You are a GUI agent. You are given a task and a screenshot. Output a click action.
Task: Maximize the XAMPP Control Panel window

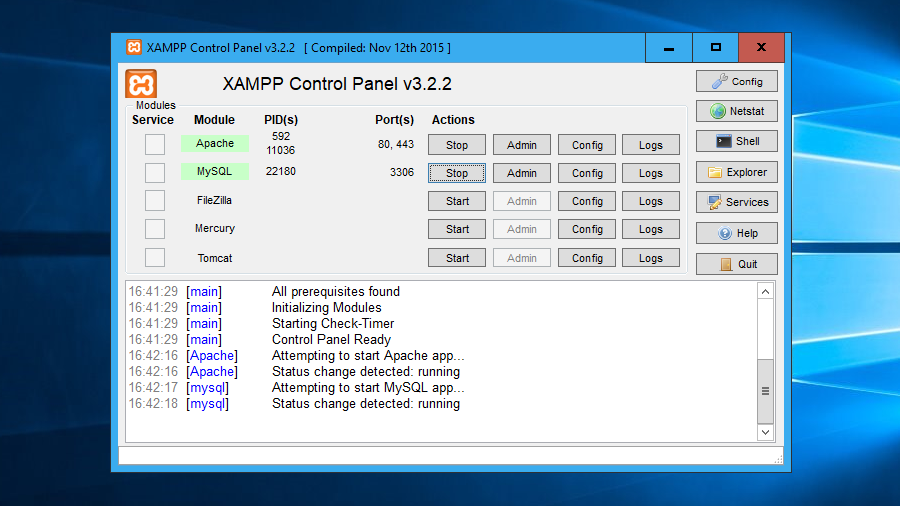[x=715, y=48]
